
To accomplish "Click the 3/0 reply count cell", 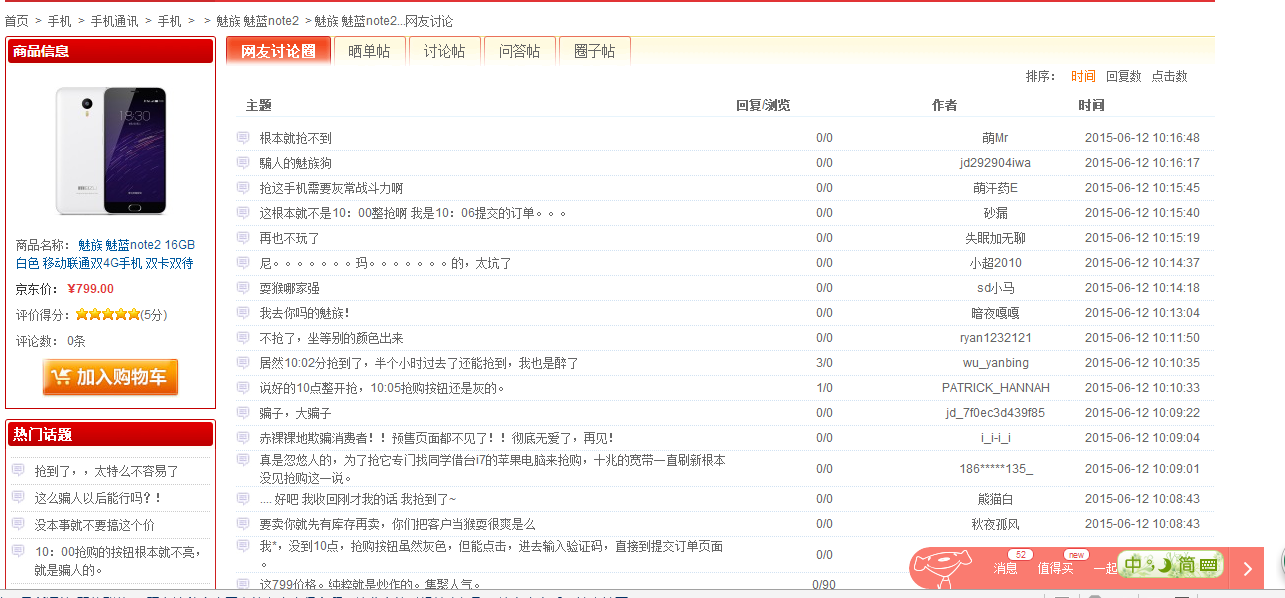I will (x=824, y=363).
